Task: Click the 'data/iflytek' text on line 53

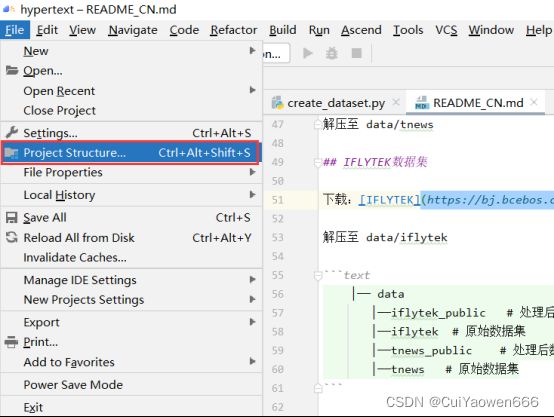Action: click(x=407, y=237)
